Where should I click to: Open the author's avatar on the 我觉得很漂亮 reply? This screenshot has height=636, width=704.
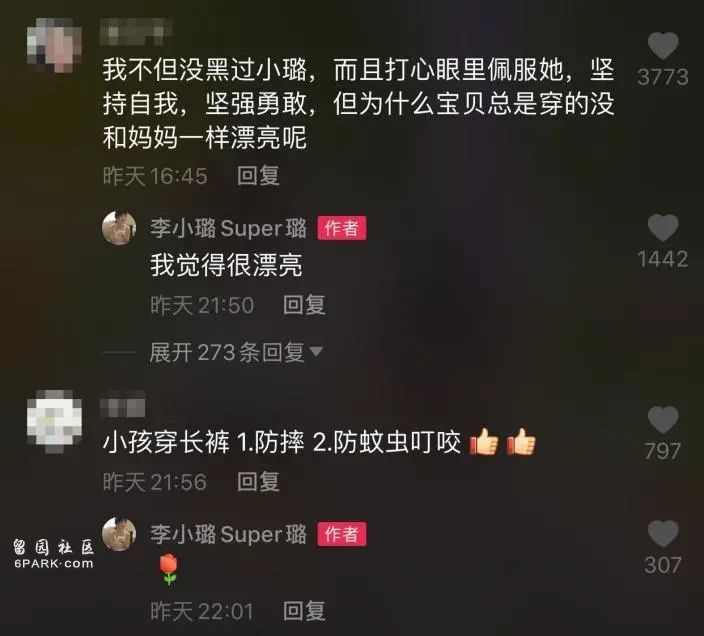click(119, 228)
